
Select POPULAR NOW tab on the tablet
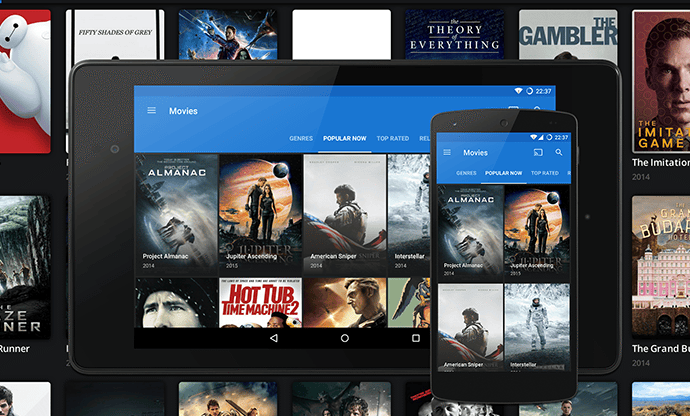[345, 138]
